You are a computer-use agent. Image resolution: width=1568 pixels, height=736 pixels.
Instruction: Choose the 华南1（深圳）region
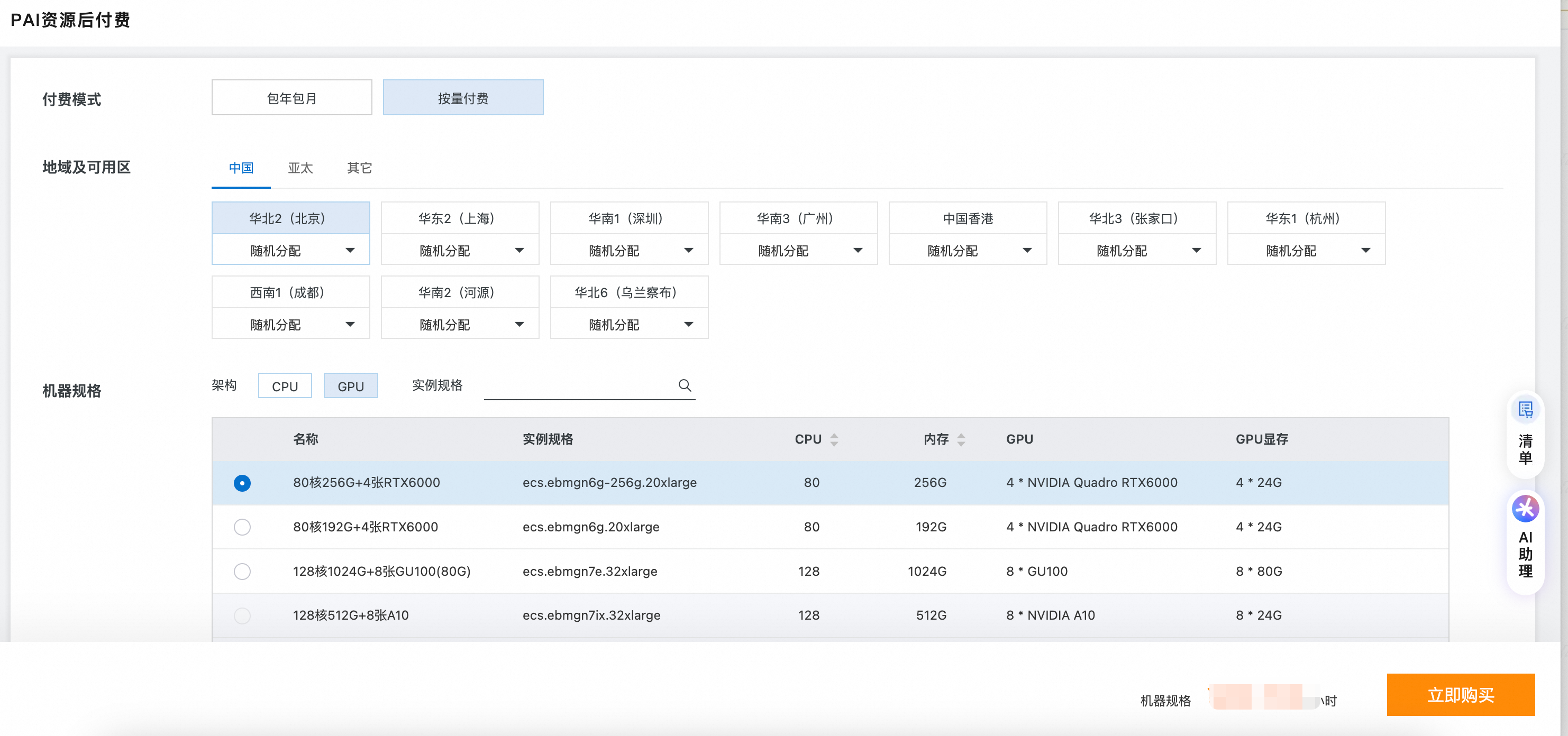click(x=629, y=218)
